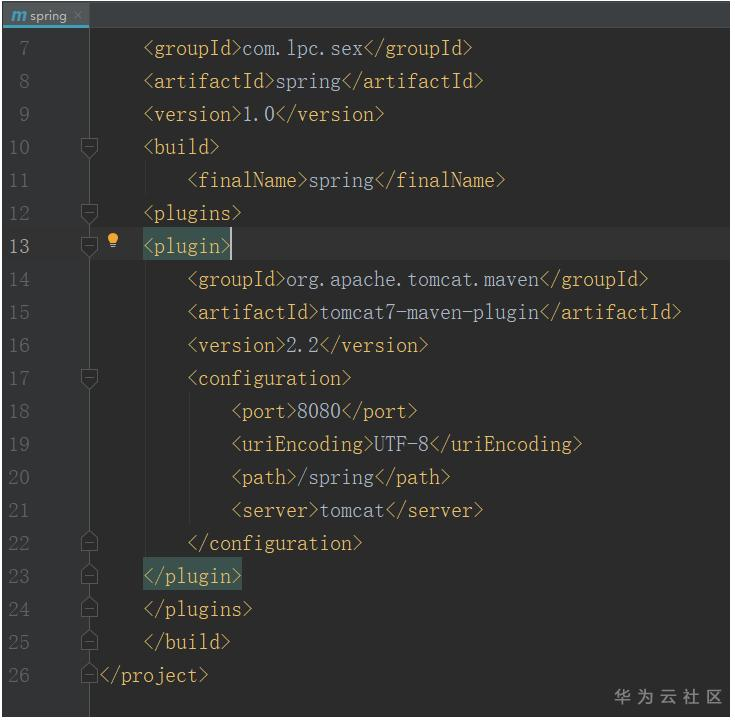The image size is (735, 722).
Task: Click the fold end marker beside closing plugin tag
Action: [x=89, y=576]
